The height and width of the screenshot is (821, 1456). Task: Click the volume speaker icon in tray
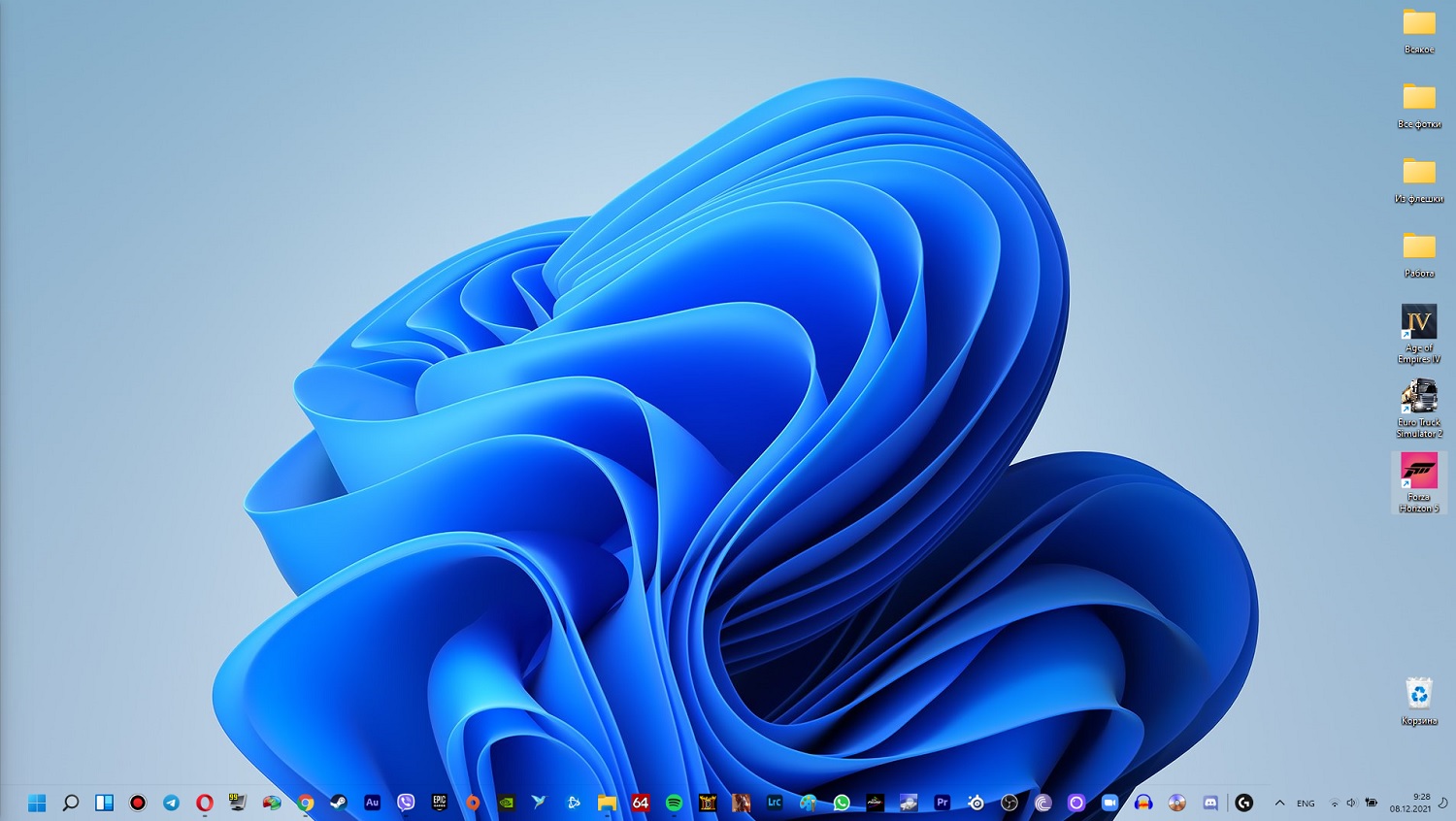click(1351, 803)
